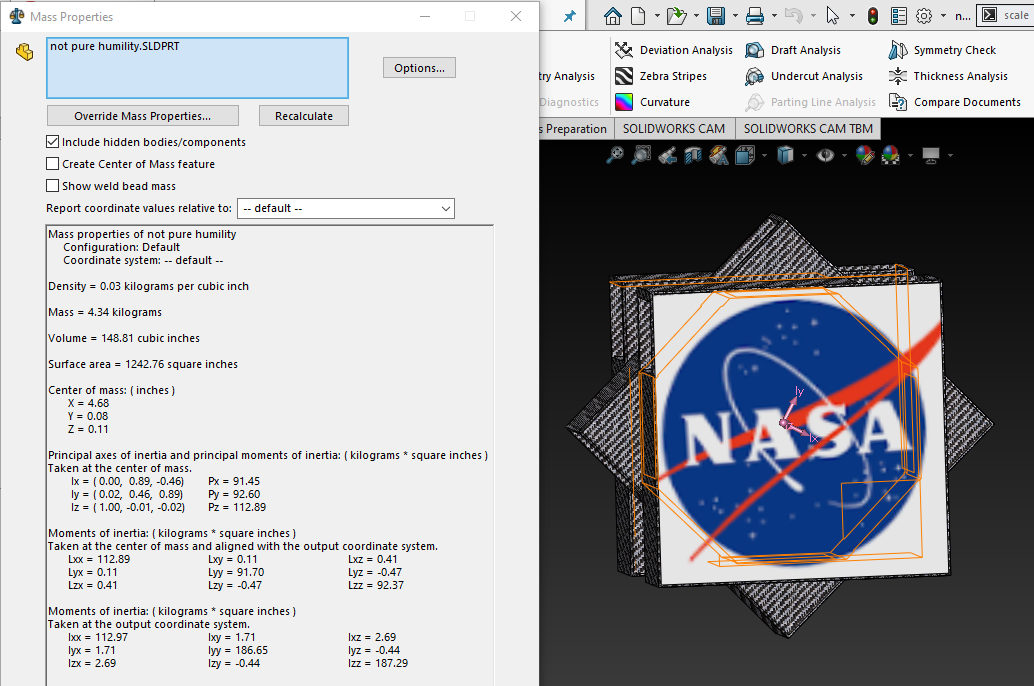Image resolution: width=1034 pixels, height=686 pixels.
Task: Switch to the SOLIDWORKS CAM TBM tab
Action: (x=808, y=129)
